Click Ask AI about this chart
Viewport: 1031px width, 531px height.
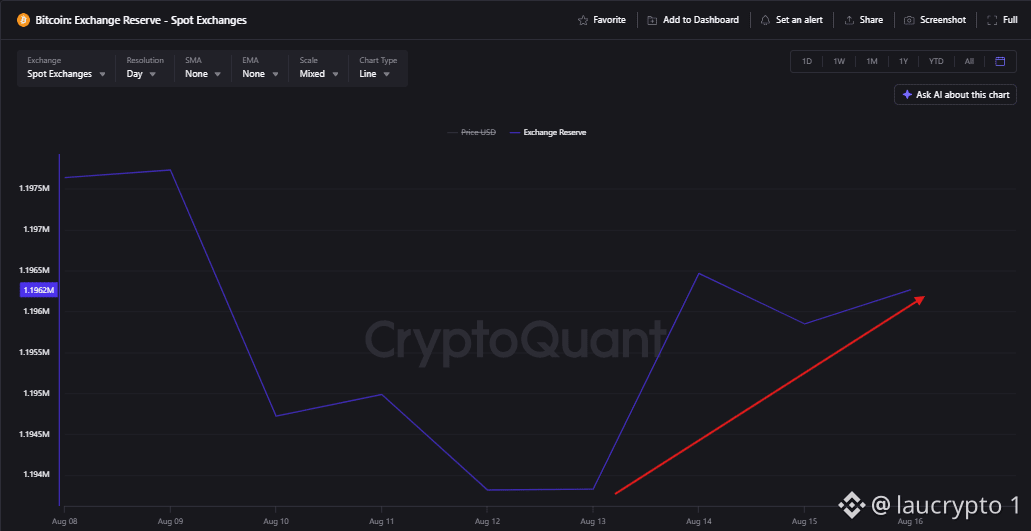pyautogui.click(x=955, y=95)
